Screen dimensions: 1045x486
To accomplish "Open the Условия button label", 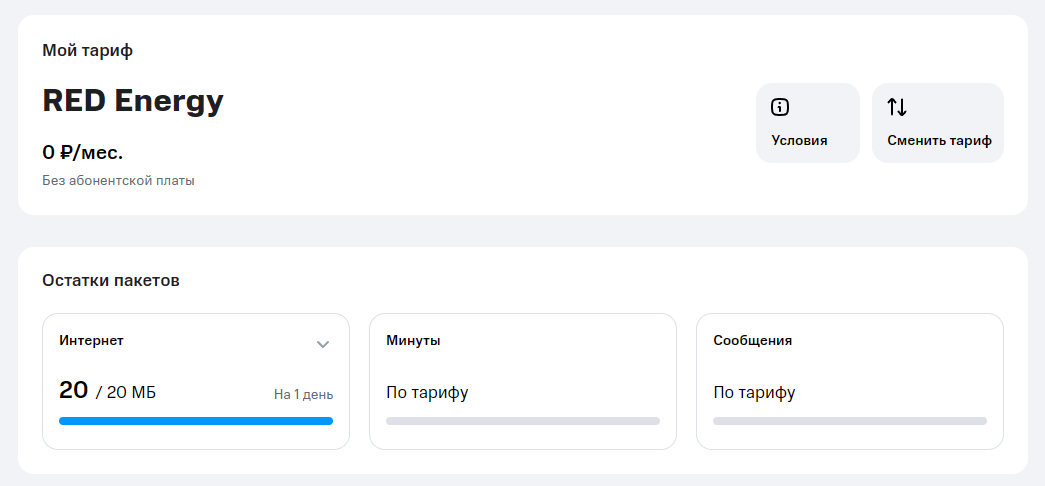I will click(799, 141).
